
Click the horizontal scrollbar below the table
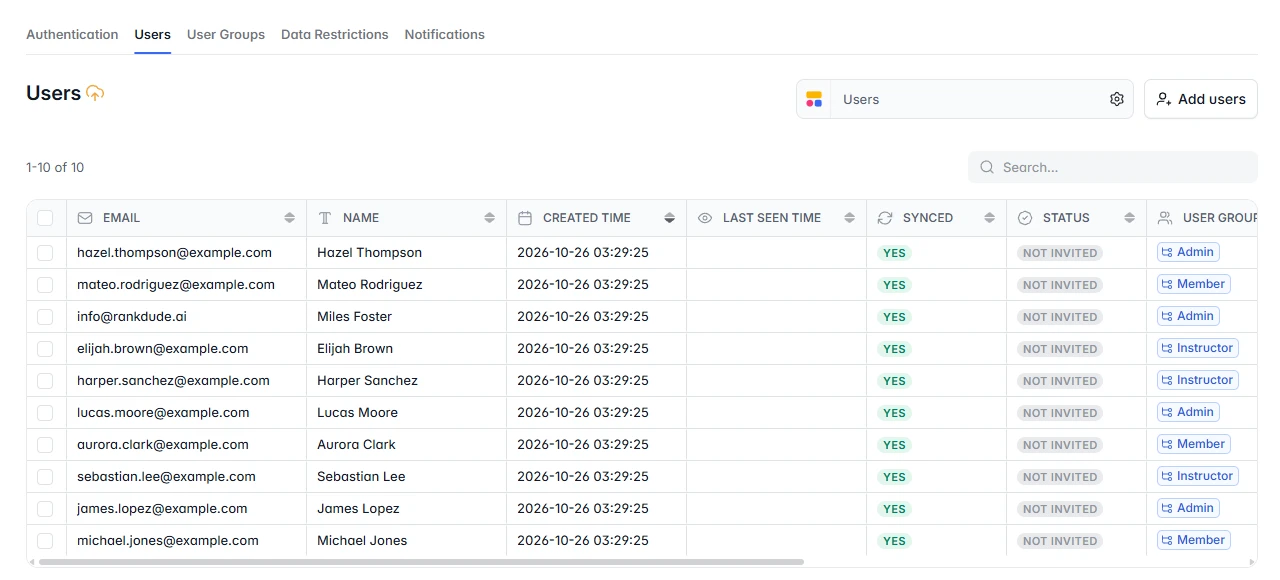pos(421,562)
